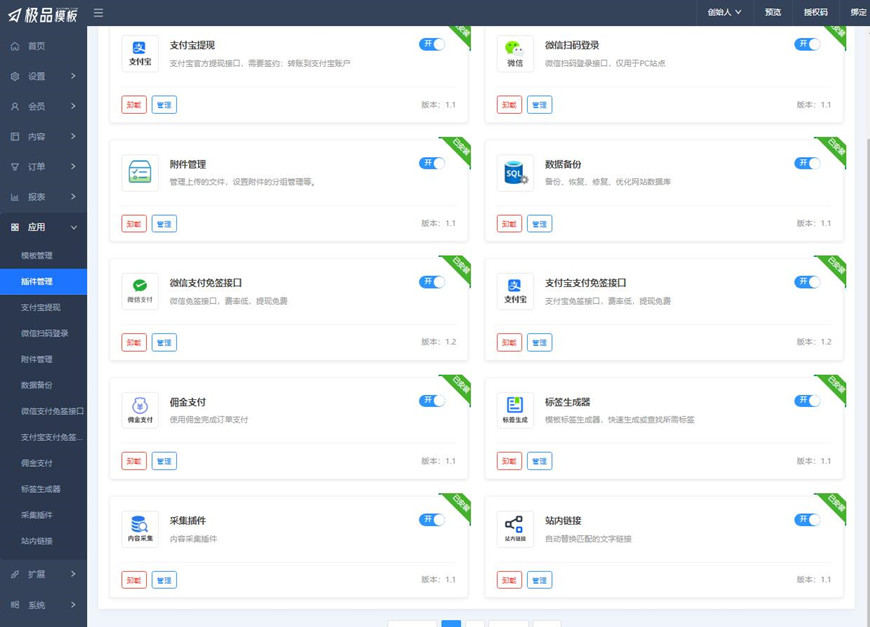The height and width of the screenshot is (627, 870).
Task: Click 管理 for the 附件管理 plugin
Action: 164,224
